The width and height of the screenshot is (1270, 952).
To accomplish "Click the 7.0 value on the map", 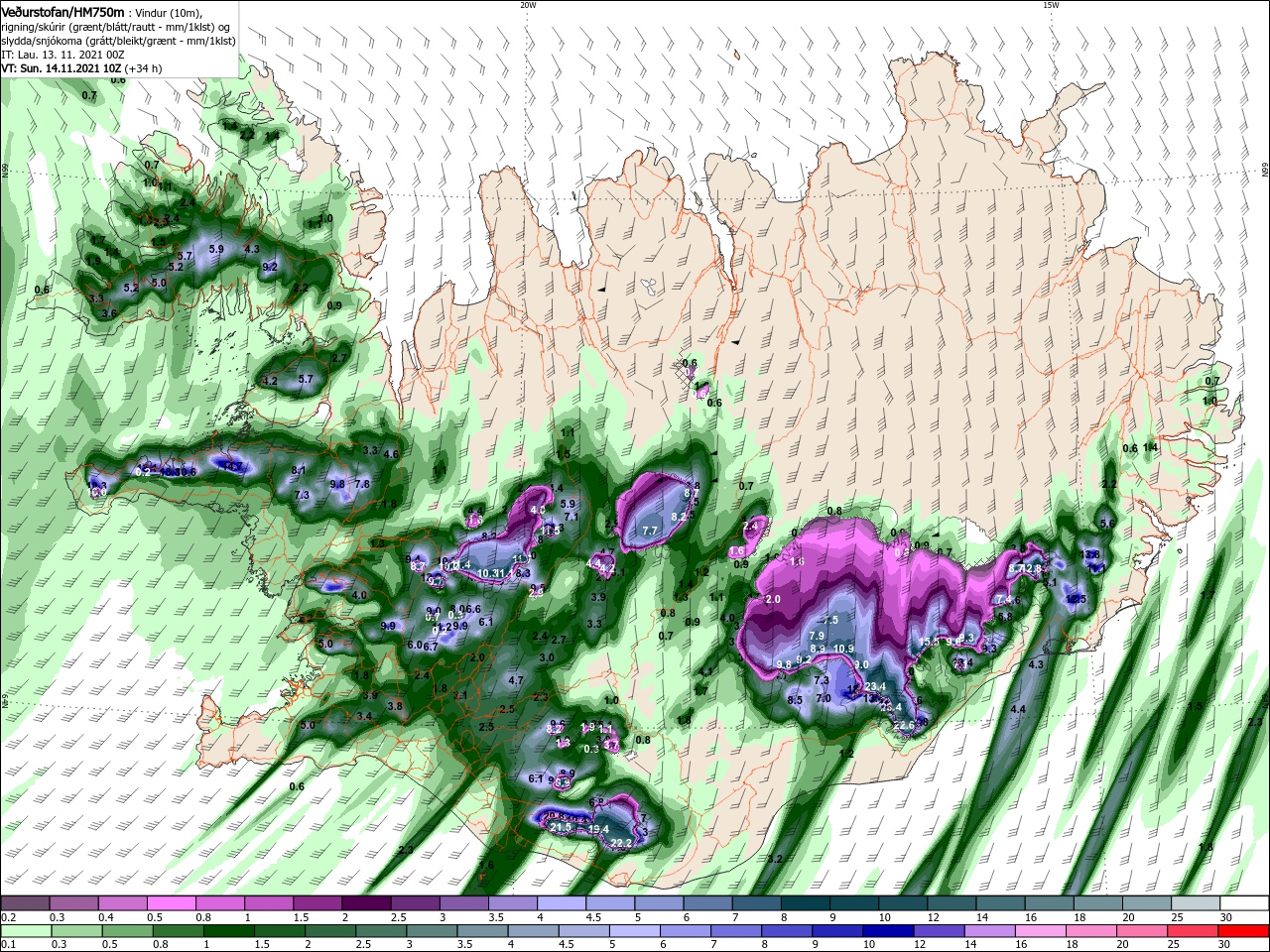I will click(824, 698).
